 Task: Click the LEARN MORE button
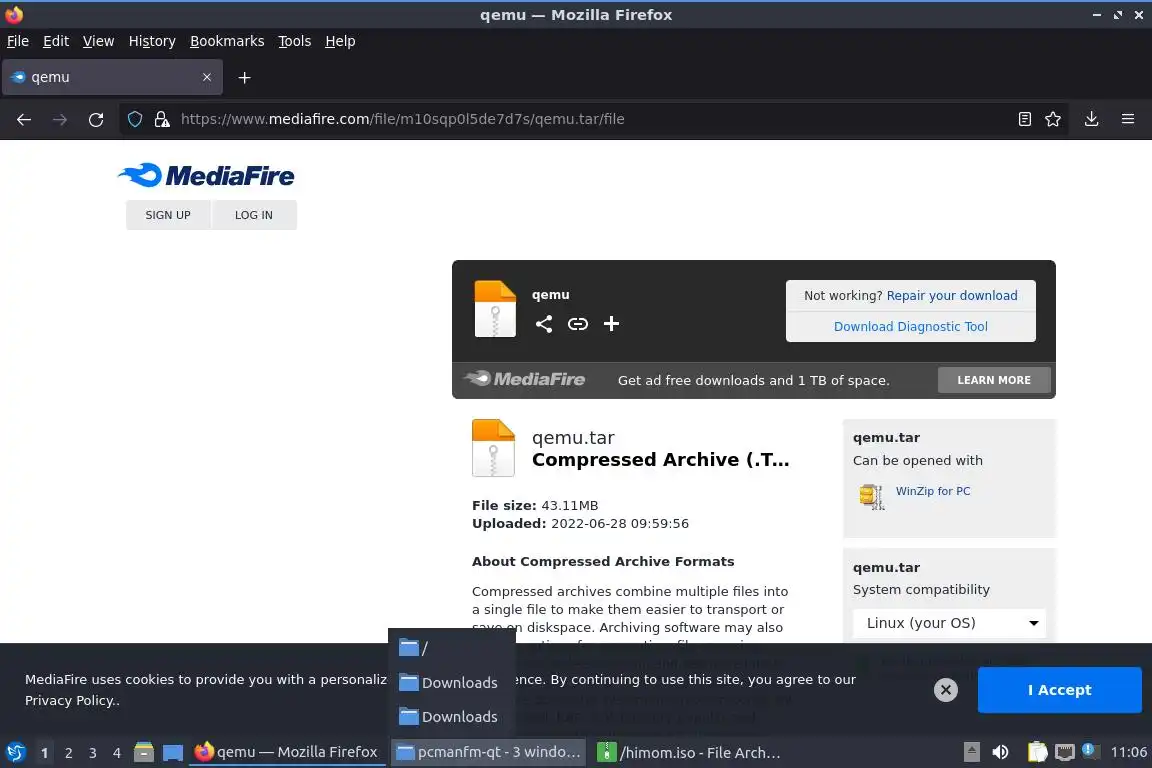coord(993,380)
